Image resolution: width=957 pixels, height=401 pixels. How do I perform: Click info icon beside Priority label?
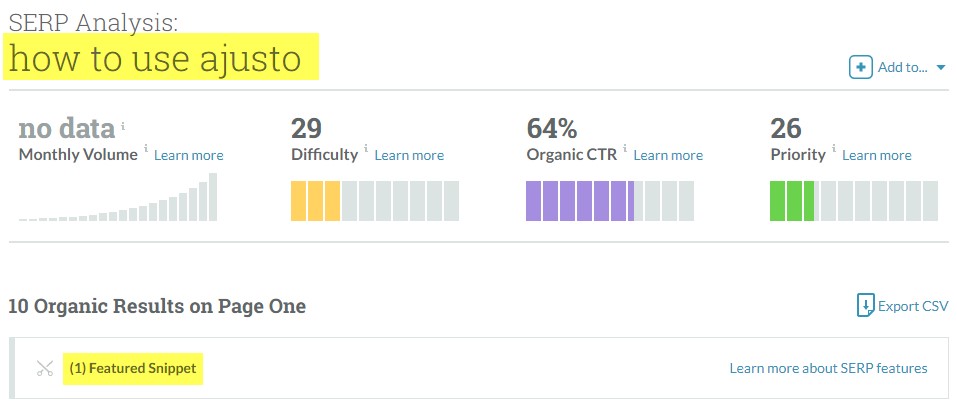tap(834, 149)
